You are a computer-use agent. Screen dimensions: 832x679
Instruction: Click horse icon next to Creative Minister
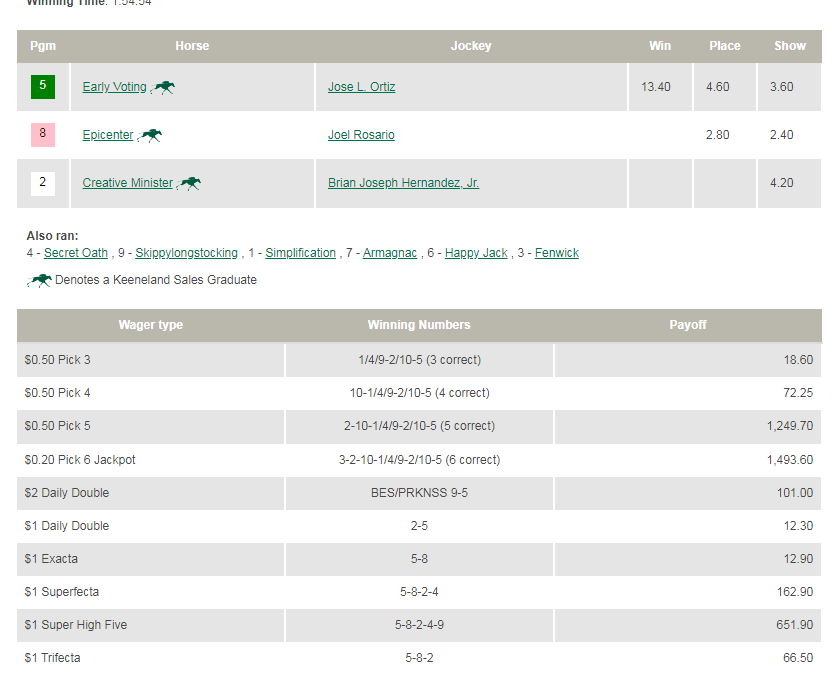click(x=190, y=184)
